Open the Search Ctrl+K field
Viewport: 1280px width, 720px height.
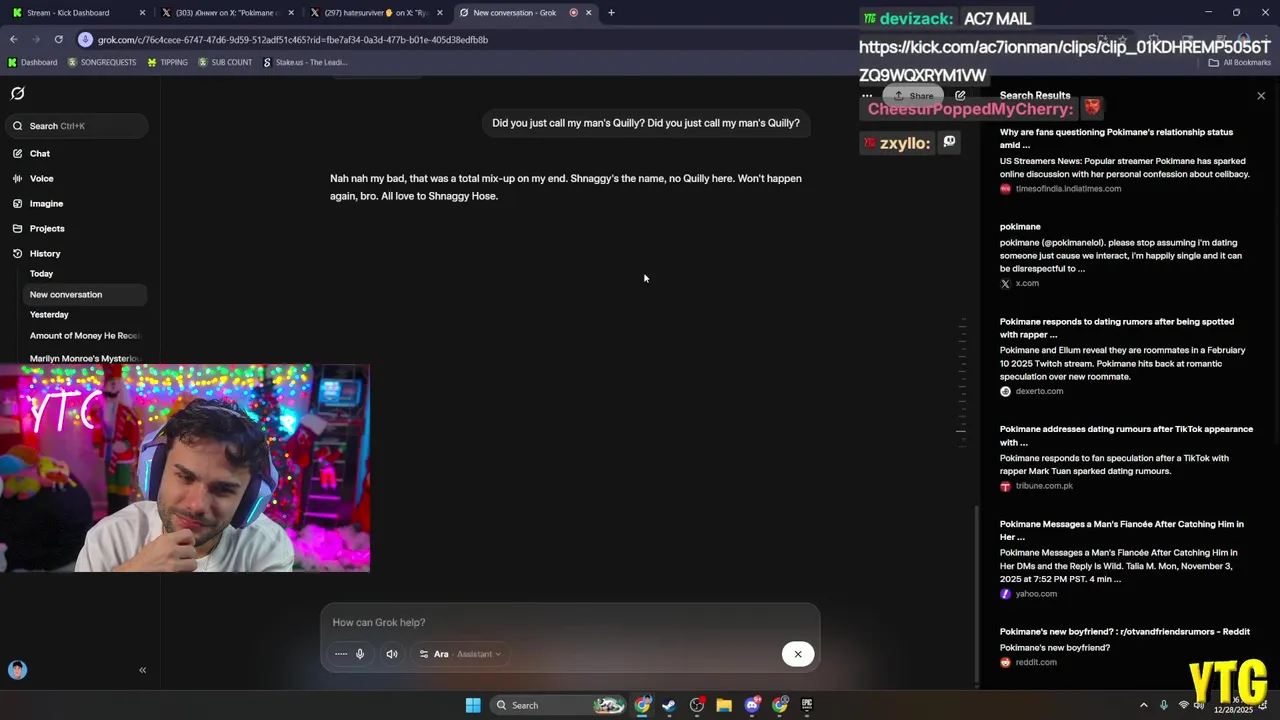coord(75,126)
